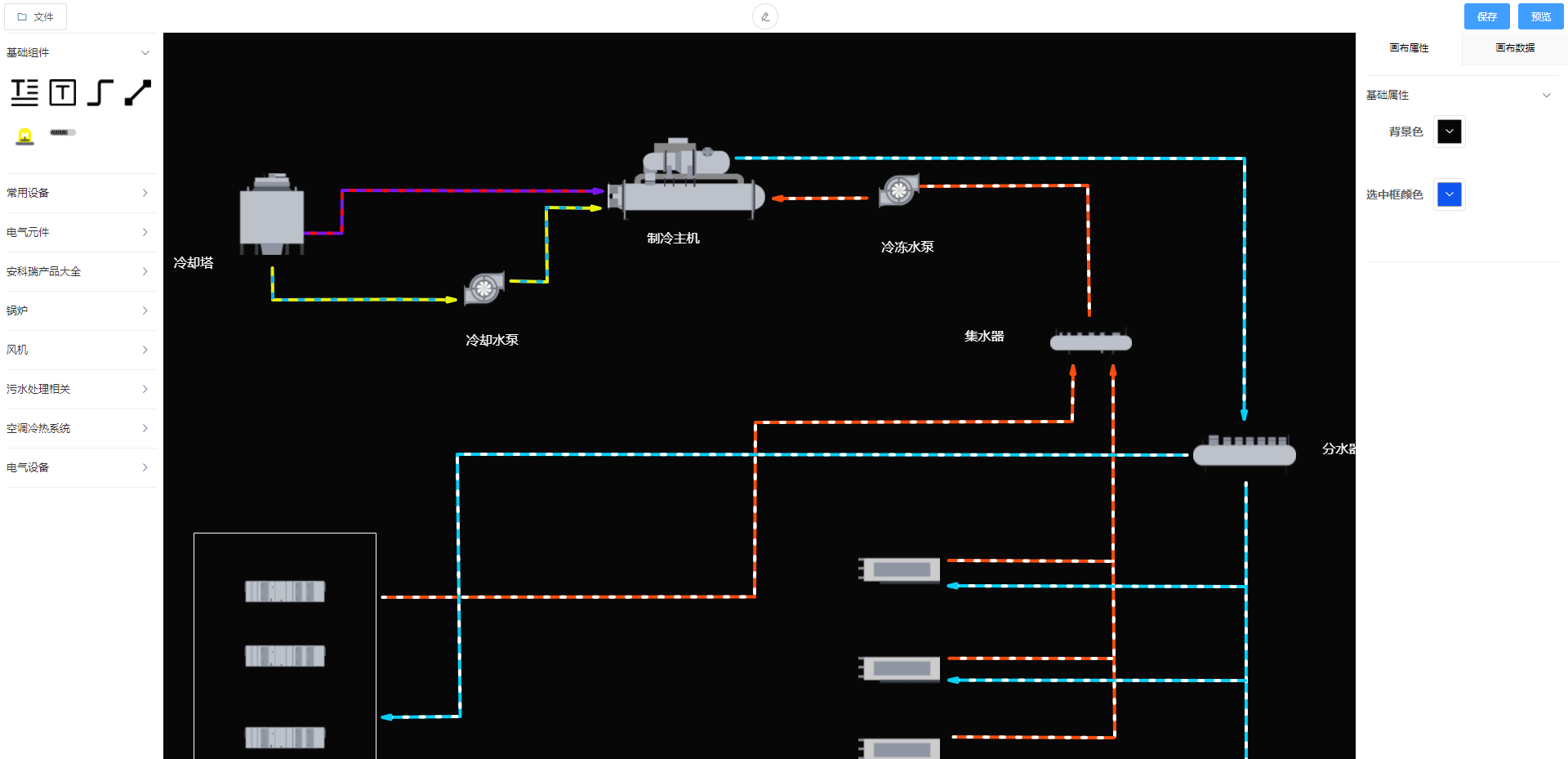The width and height of the screenshot is (1568, 759).
Task: Click the 保存 button
Action: (1487, 16)
